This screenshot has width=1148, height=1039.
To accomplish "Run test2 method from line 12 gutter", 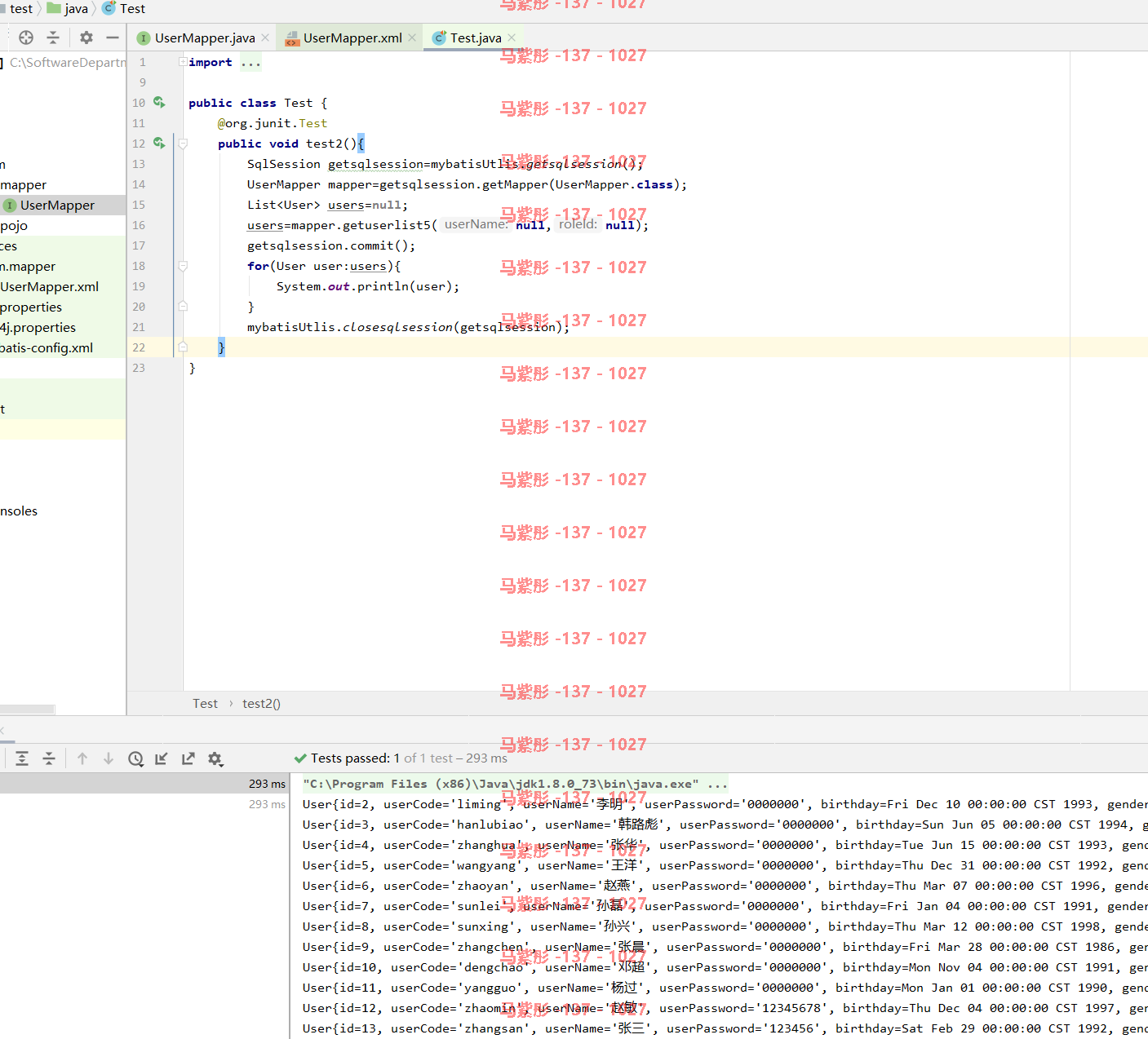I will pyautogui.click(x=159, y=144).
